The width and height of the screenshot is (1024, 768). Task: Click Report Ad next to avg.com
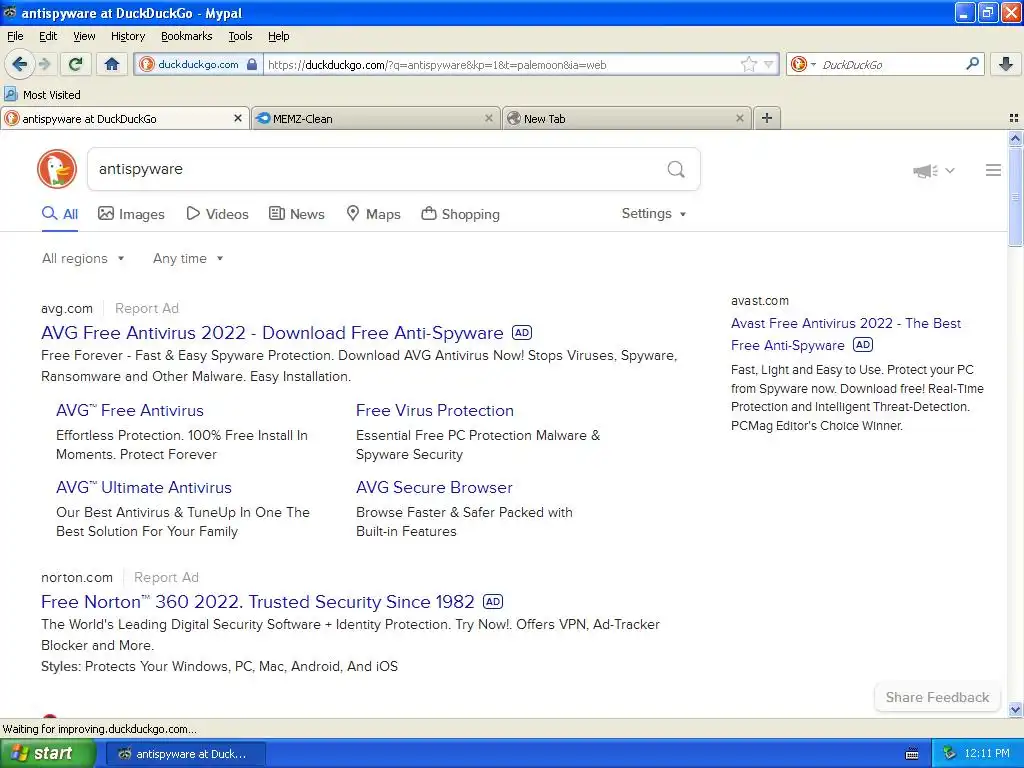click(x=147, y=308)
